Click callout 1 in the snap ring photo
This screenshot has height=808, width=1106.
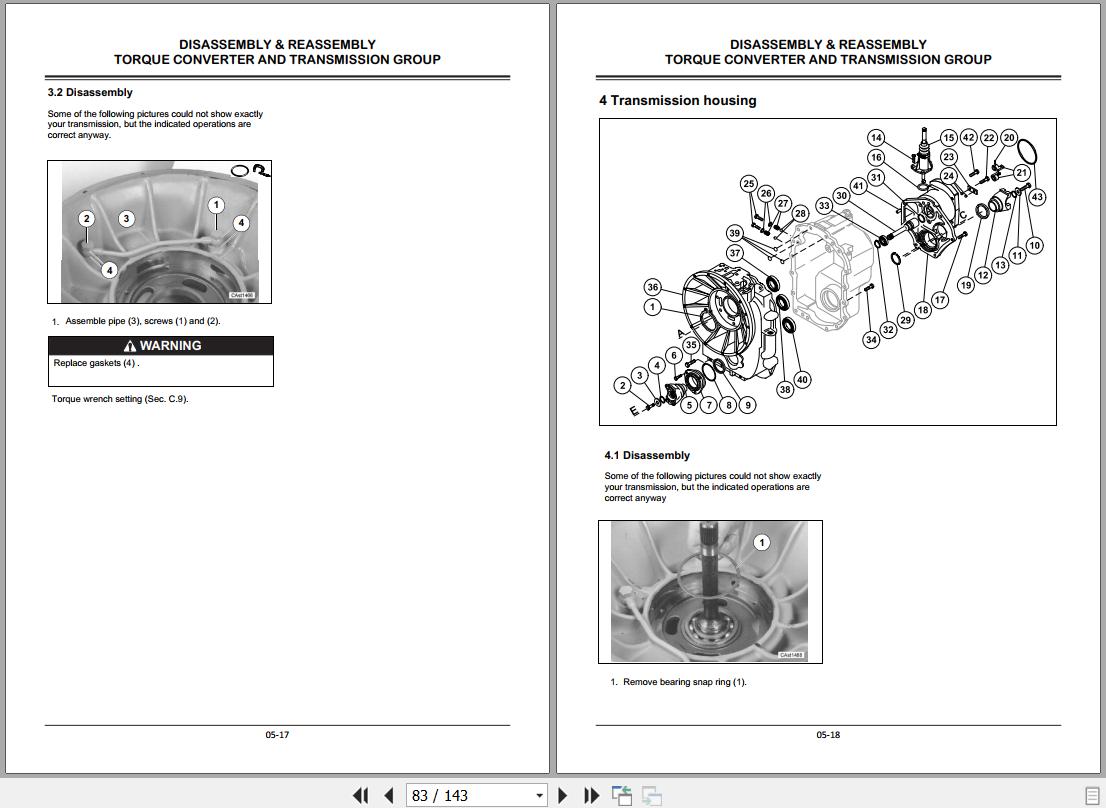(761, 542)
